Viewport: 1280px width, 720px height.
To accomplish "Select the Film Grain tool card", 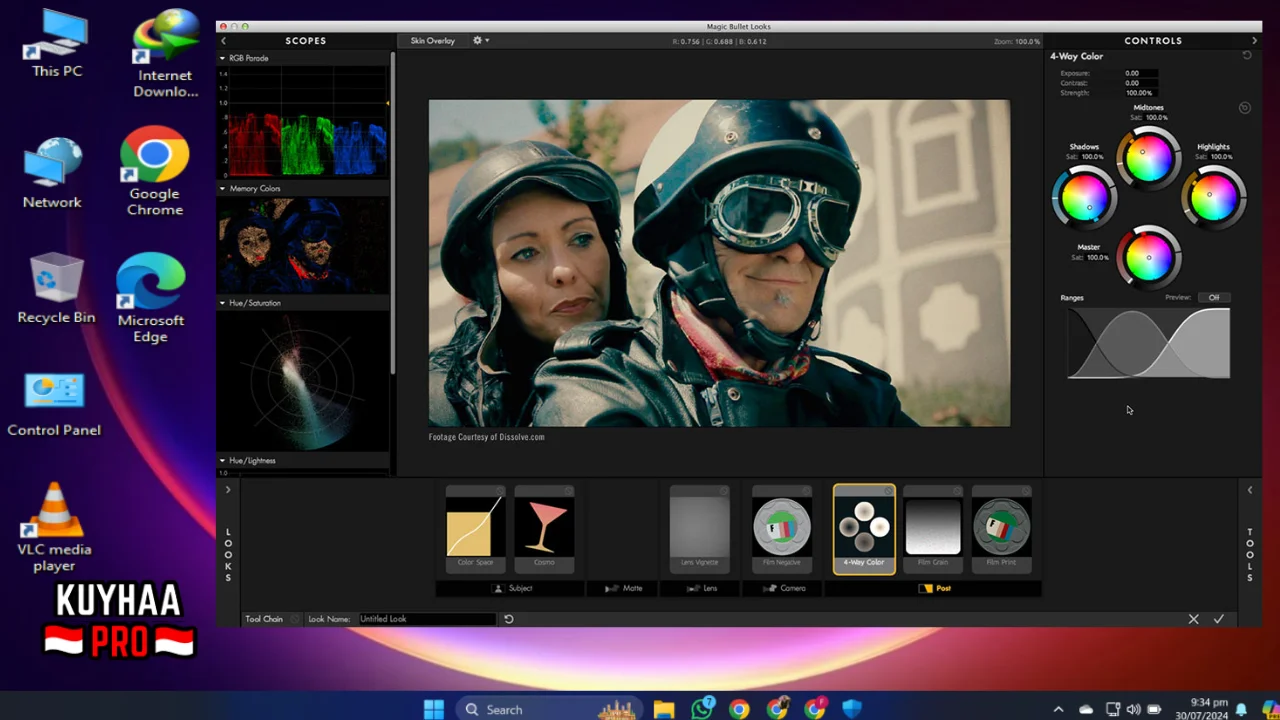I will (x=932, y=529).
